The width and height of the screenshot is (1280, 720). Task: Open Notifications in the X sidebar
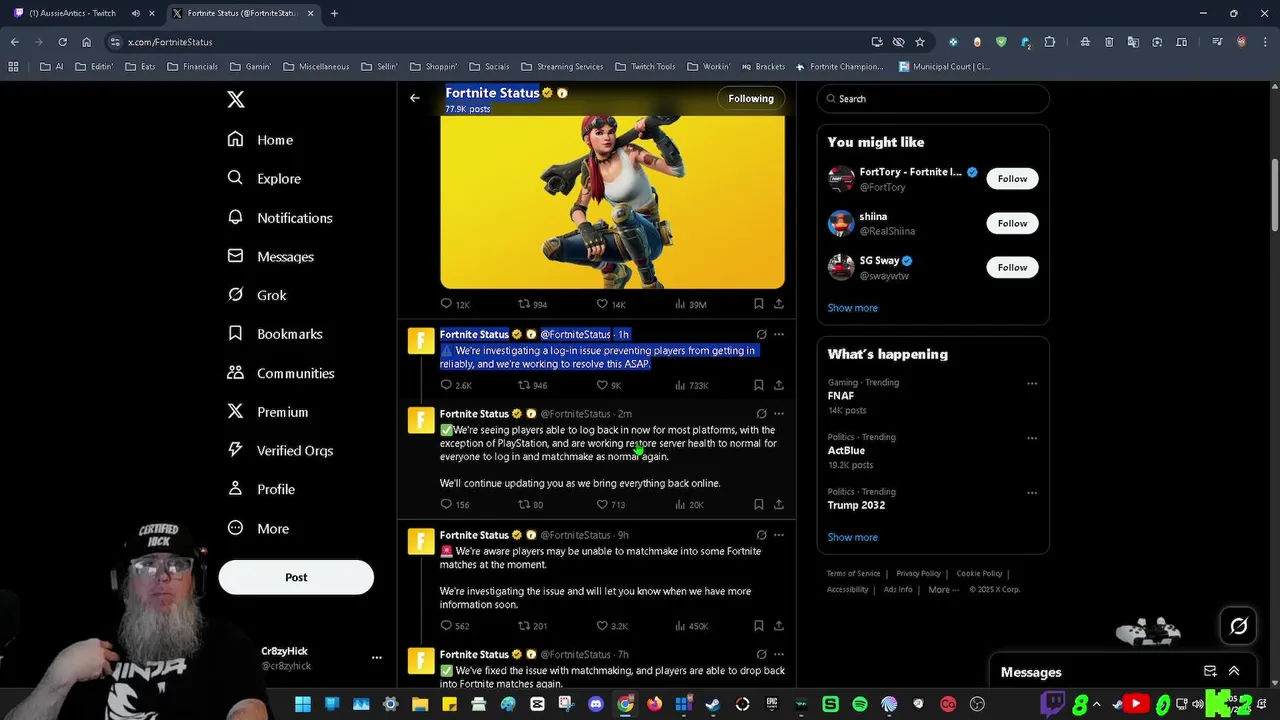point(280,217)
